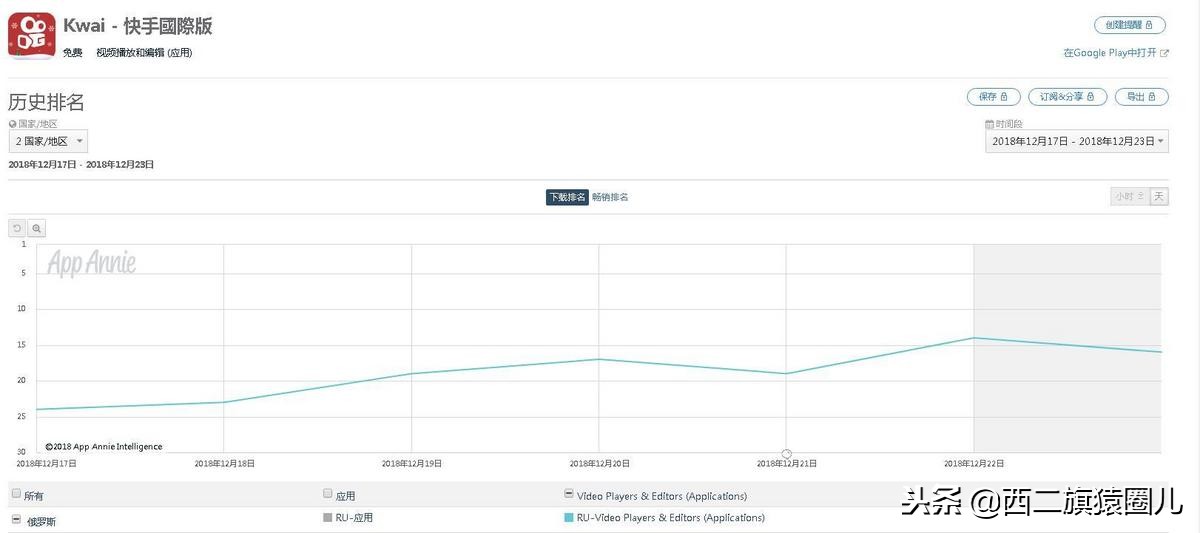Viewport: 1200px width, 533px height.
Task: Click the gray RU-应用 legend swatch
Action: (328, 518)
